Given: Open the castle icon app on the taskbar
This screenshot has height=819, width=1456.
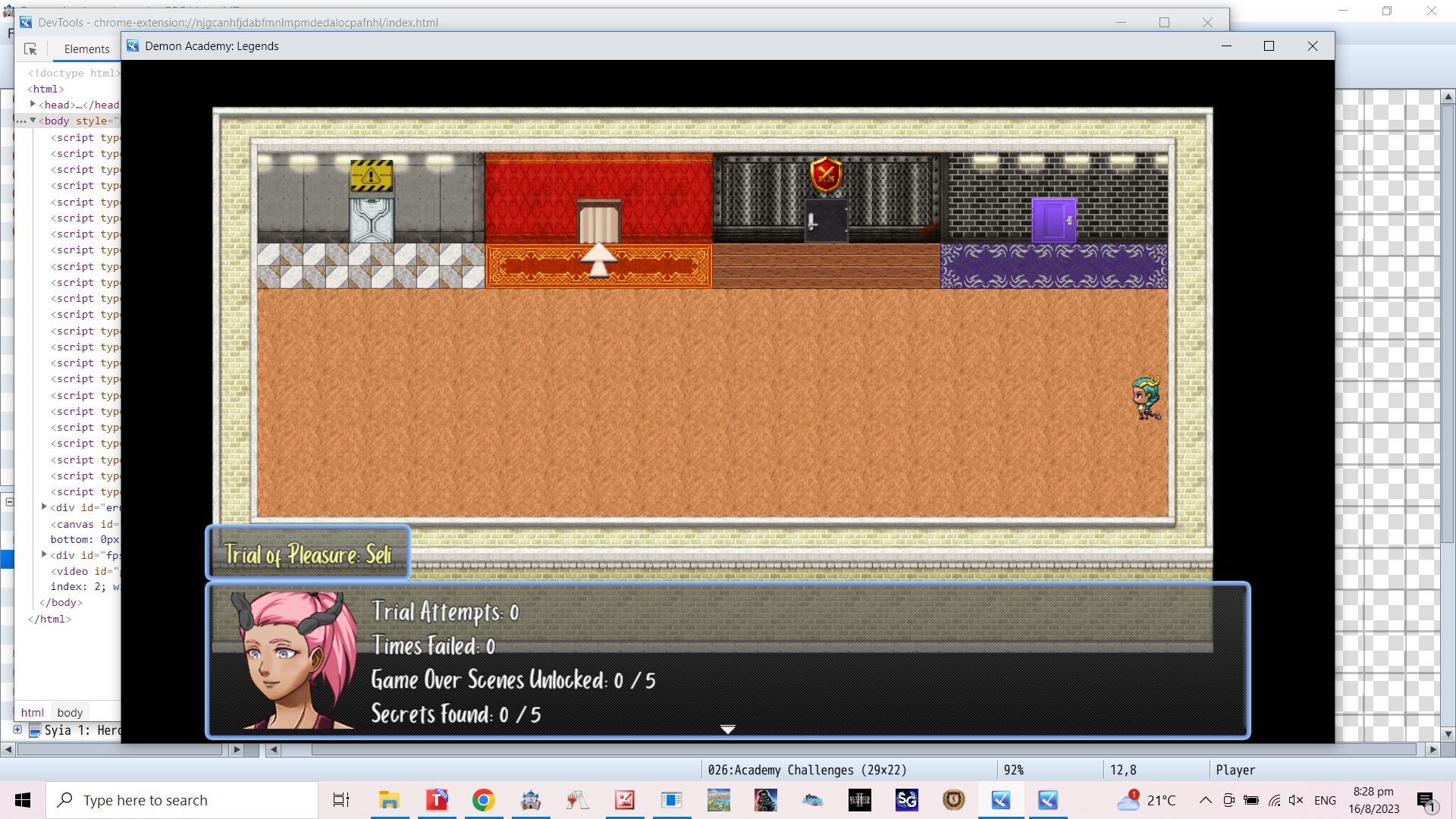Looking at the screenshot, I should pos(531,800).
